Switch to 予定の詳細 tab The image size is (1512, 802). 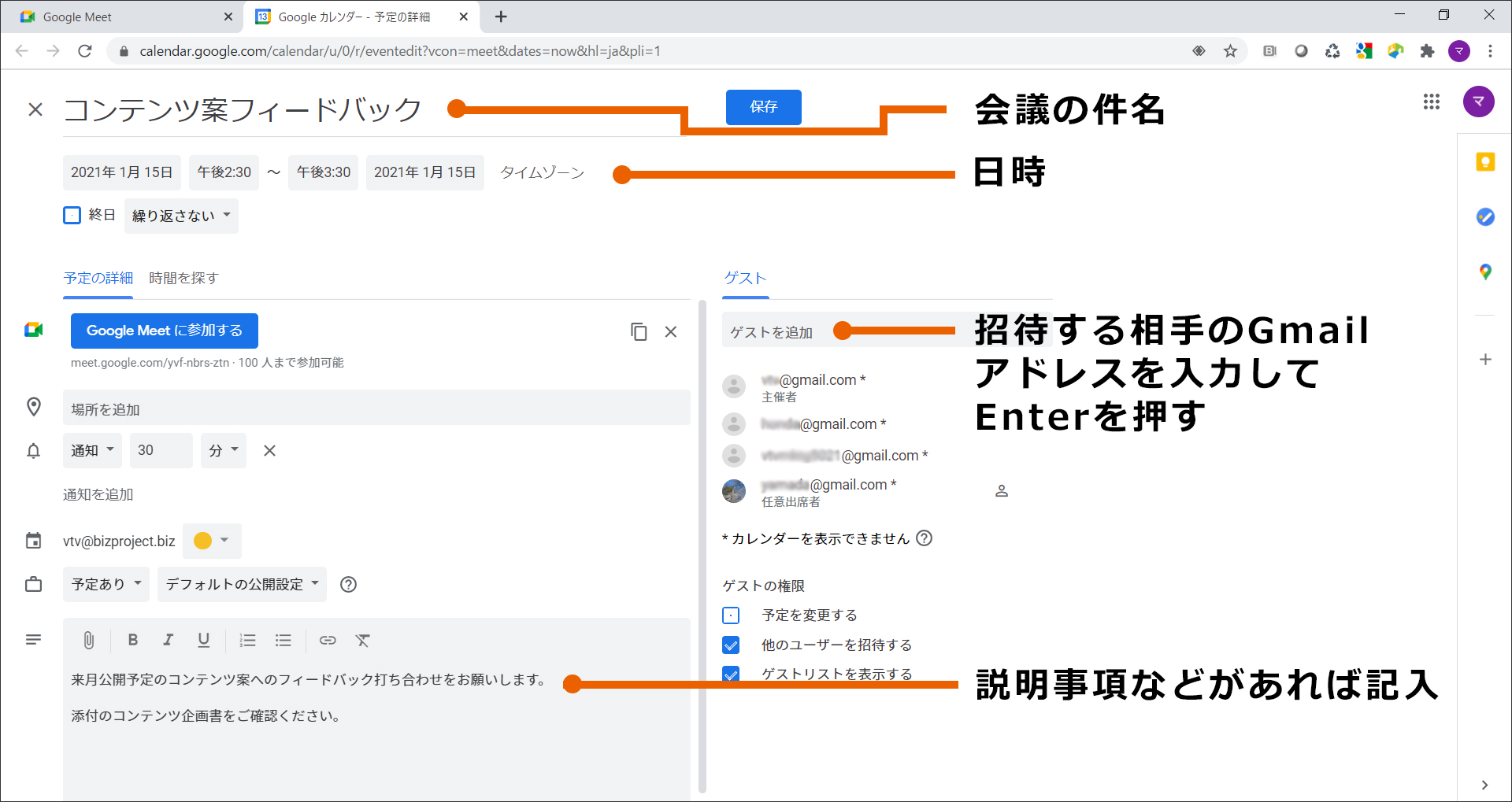98,278
